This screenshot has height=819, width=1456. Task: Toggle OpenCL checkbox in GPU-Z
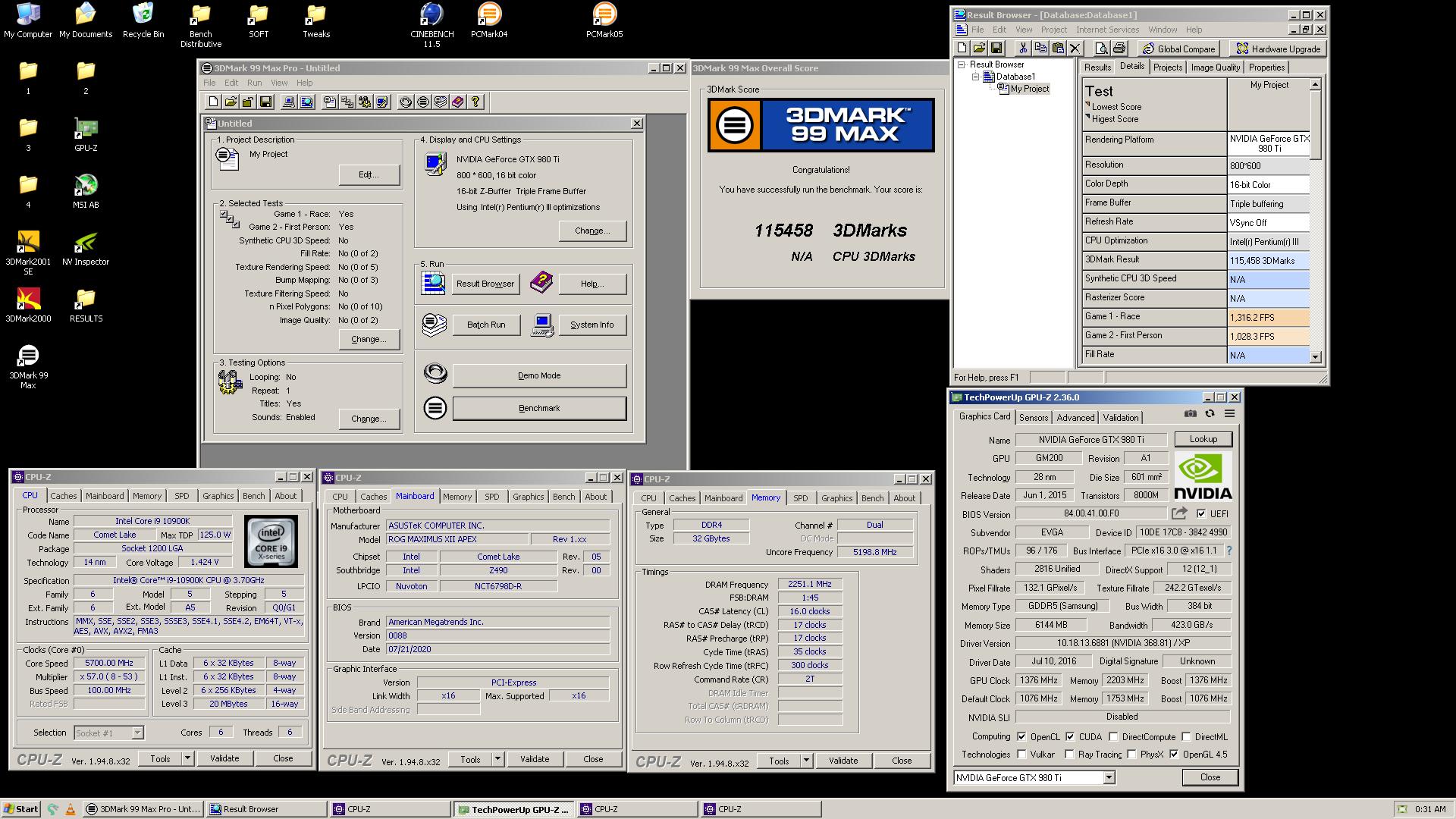point(1021,736)
